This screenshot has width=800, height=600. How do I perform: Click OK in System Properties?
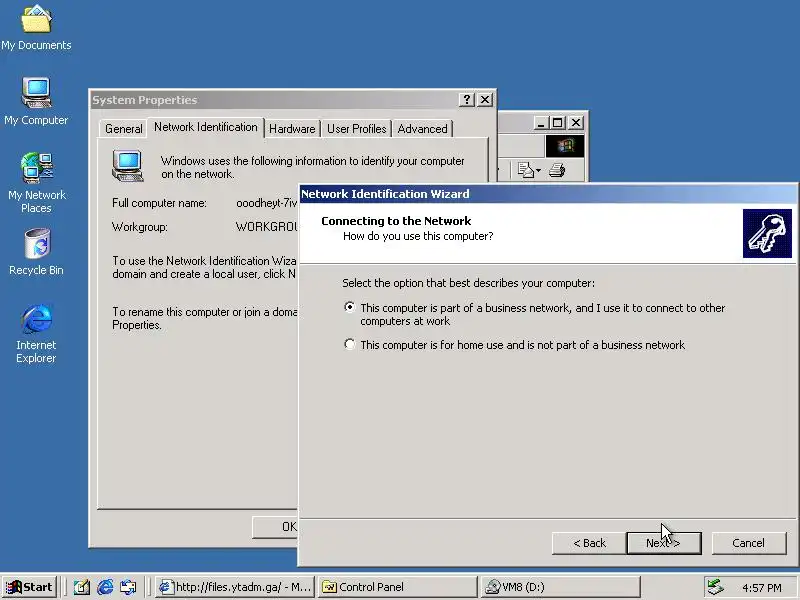point(276,527)
